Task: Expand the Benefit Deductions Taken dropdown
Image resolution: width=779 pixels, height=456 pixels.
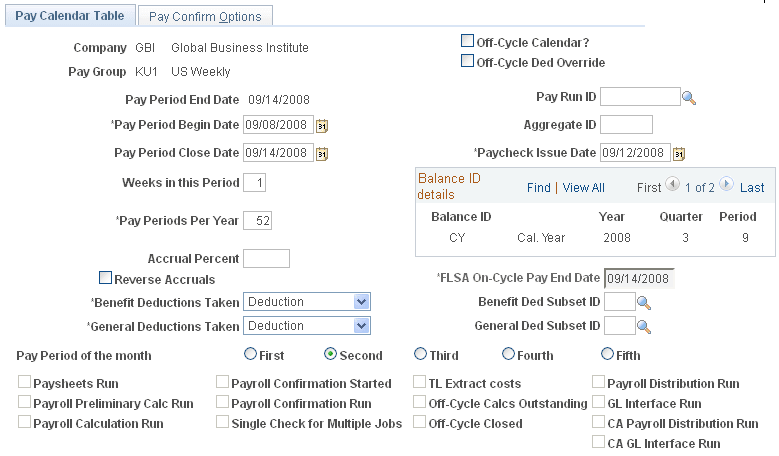Action: (361, 302)
